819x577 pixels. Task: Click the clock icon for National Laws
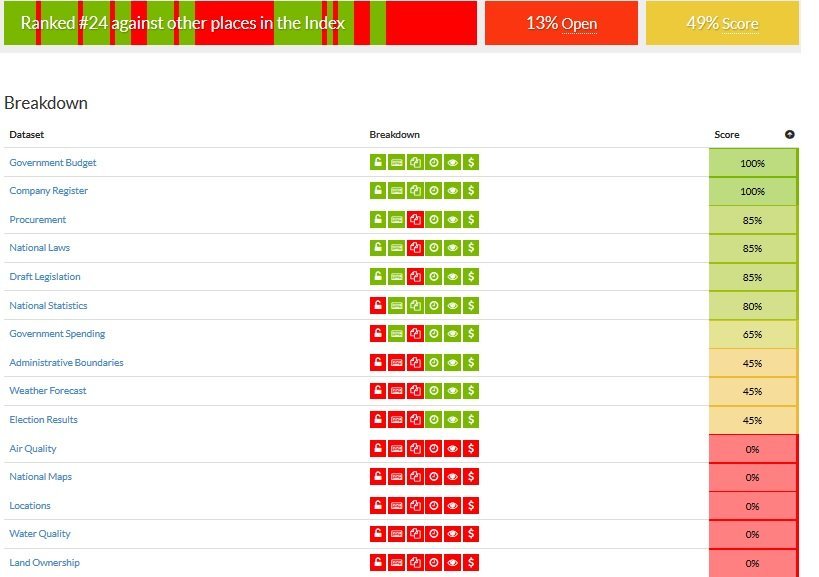click(434, 248)
